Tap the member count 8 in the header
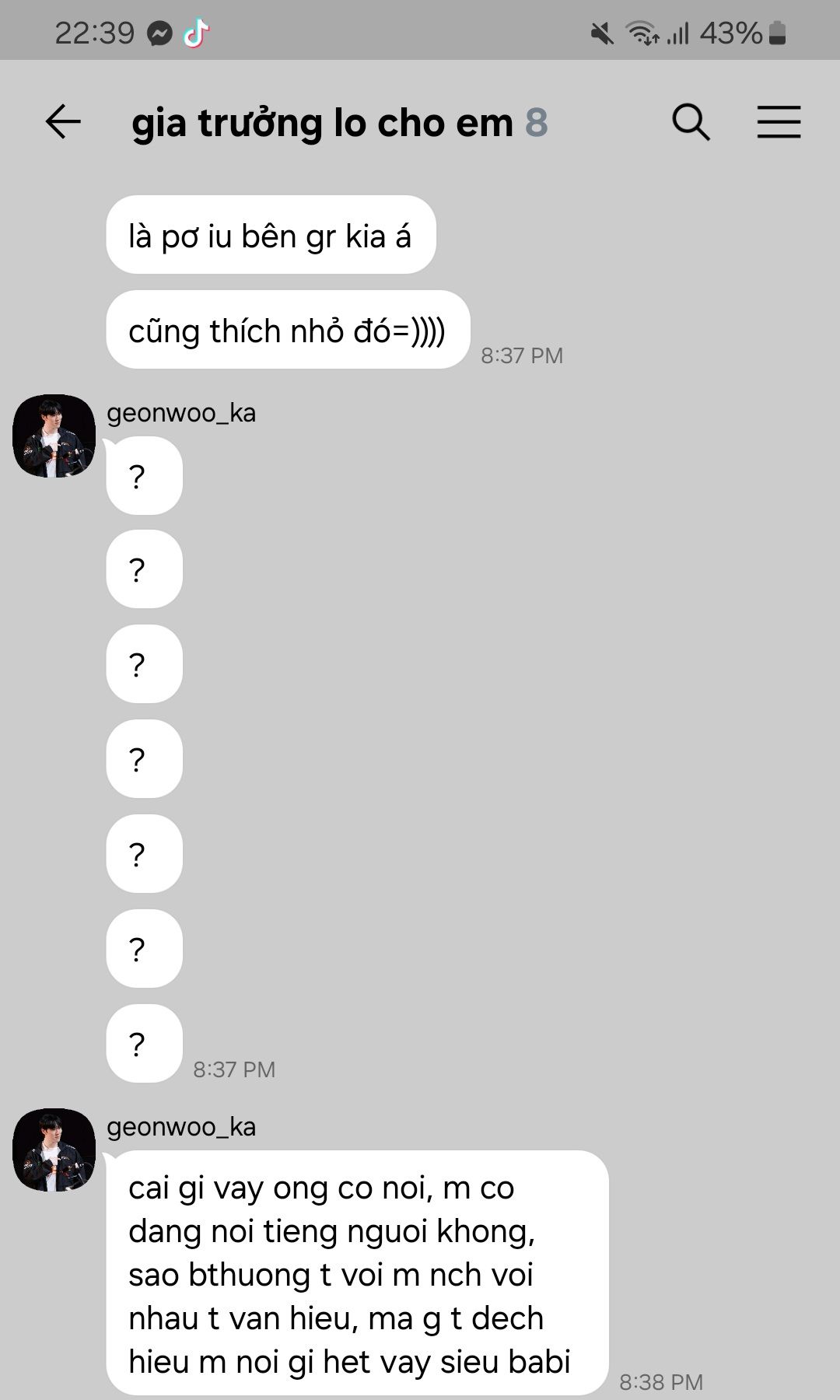This screenshot has height=1400, width=840. [537, 123]
